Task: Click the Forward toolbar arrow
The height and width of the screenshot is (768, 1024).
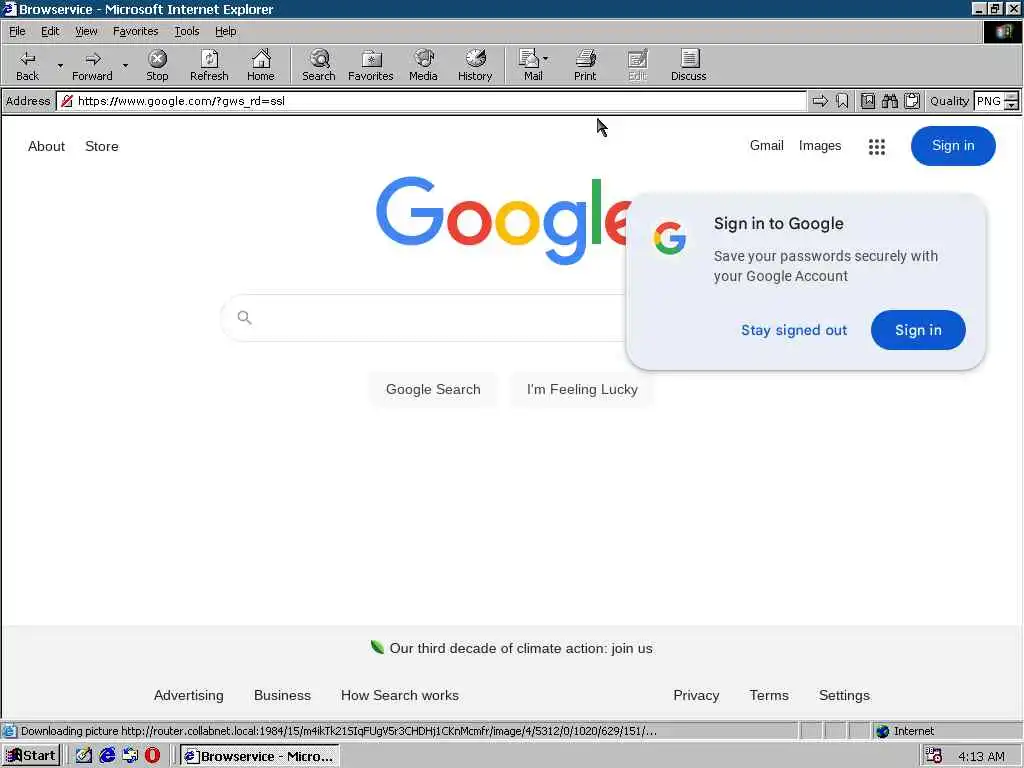Action: [92, 65]
